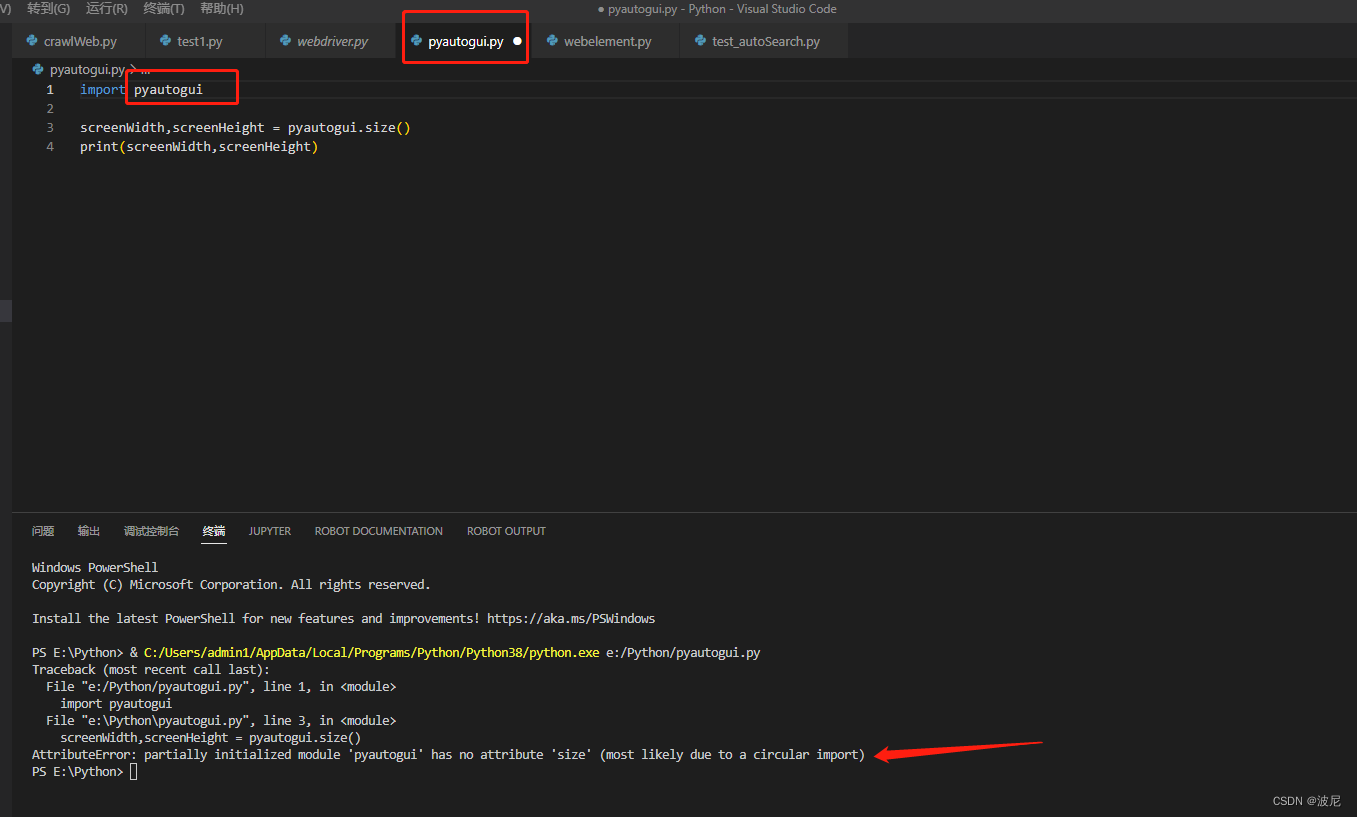Click the Python icon on the test1.py tab

click(x=165, y=41)
